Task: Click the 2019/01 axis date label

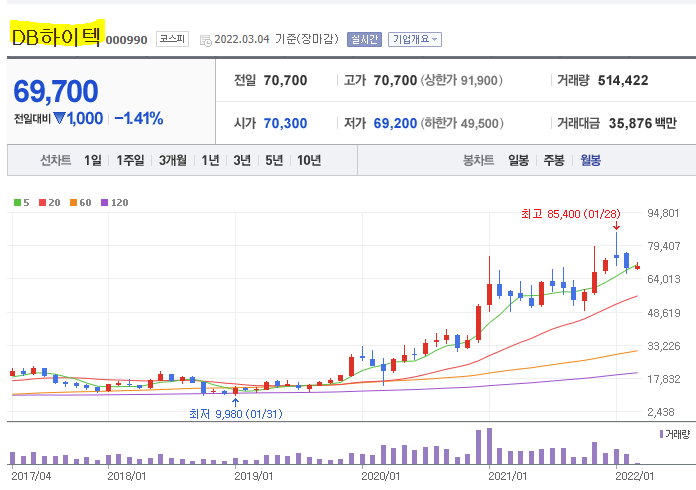Action: click(x=253, y=477)
